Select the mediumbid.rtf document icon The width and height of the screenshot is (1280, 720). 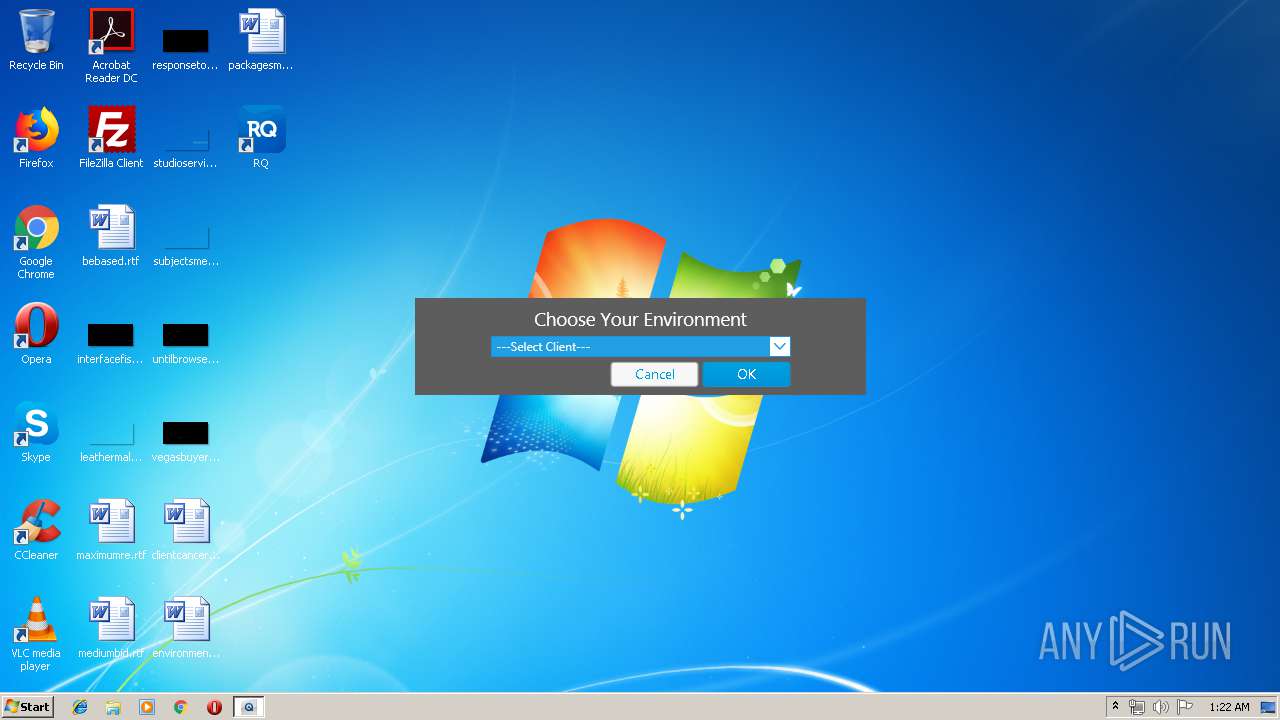click(111, 628)
